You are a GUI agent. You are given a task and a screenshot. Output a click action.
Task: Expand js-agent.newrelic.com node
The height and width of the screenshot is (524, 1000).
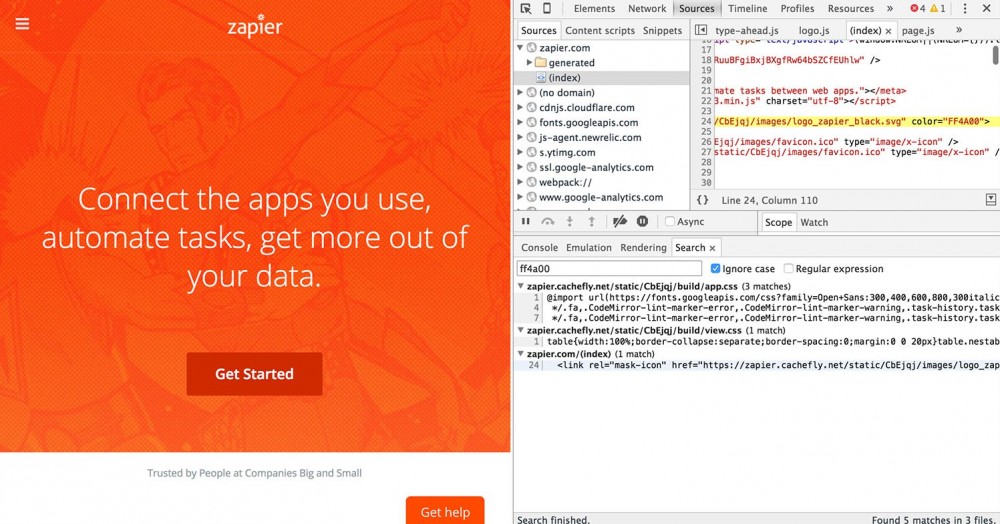click(x=520, y=137)
